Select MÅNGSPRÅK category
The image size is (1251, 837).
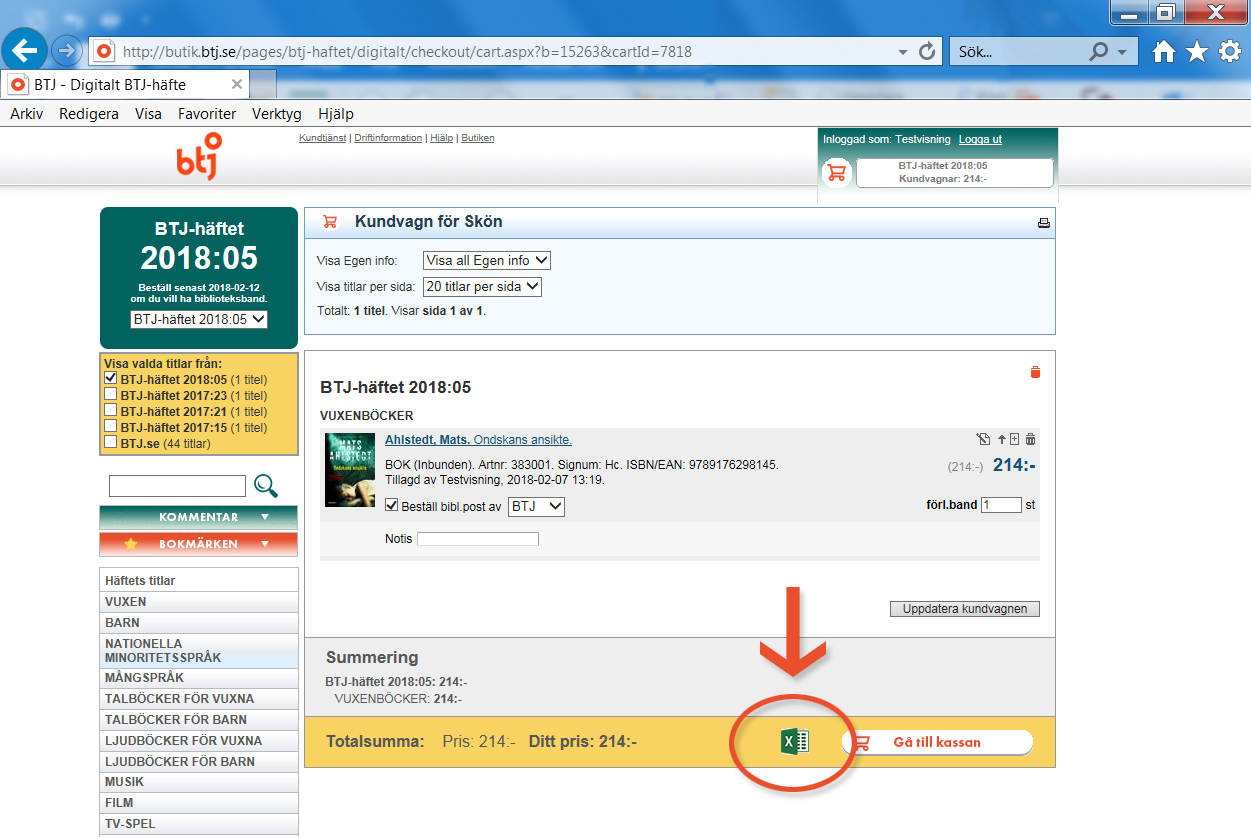pos(199,678)
